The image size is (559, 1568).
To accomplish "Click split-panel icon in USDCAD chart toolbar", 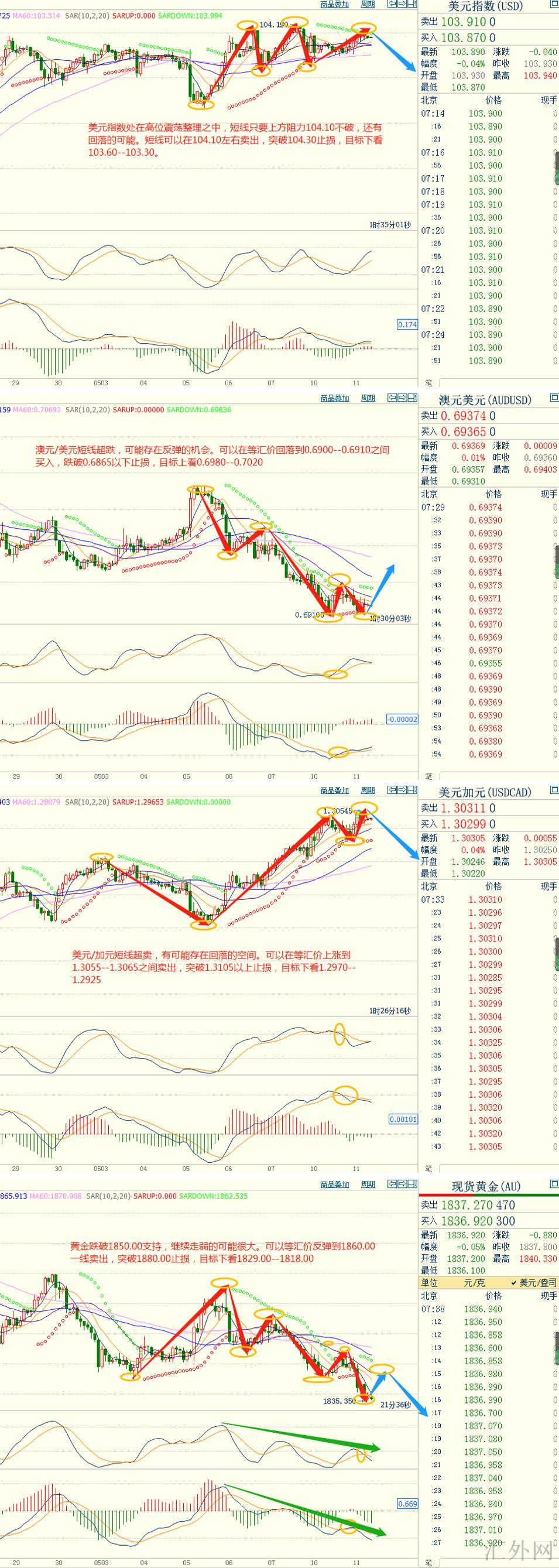I will (x=412, y=790).
